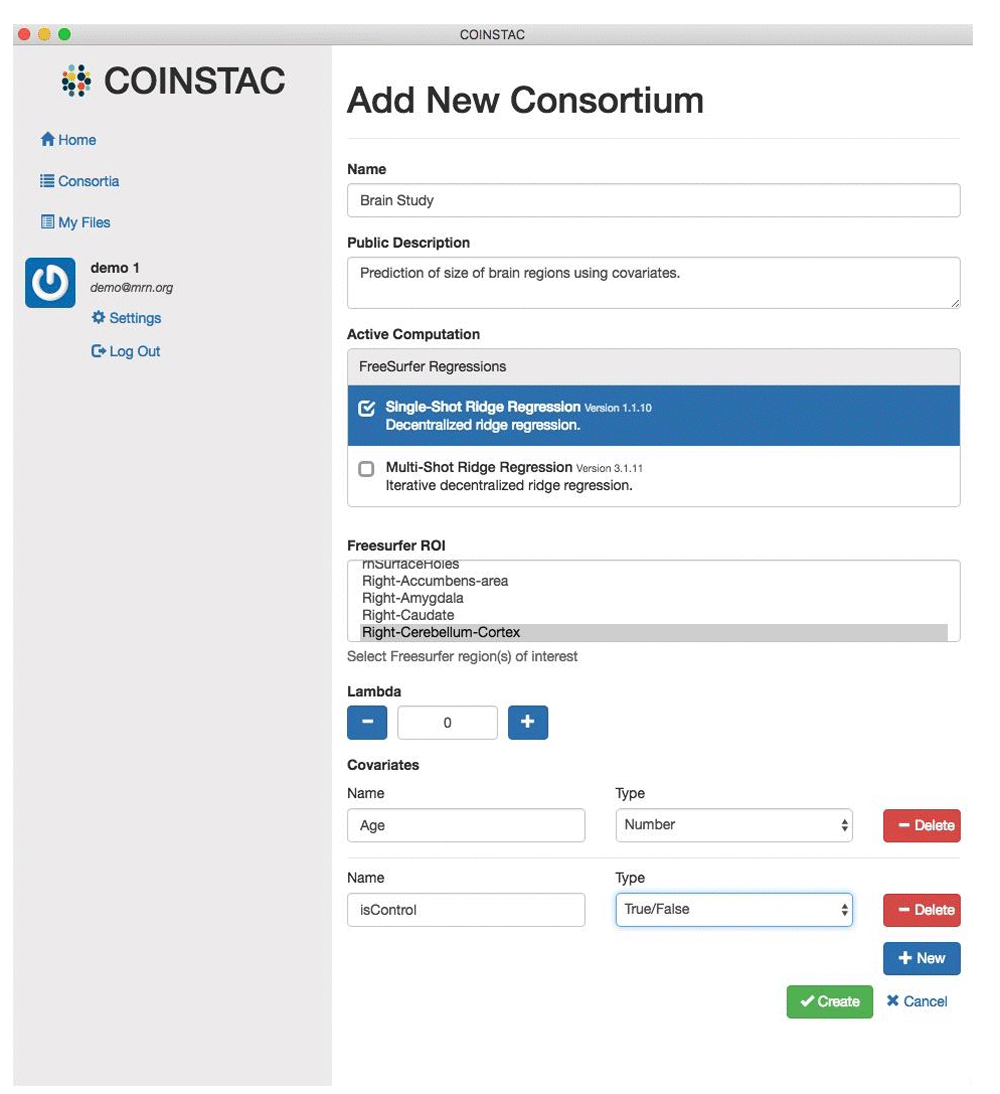This screenshot has height=1094, width=1000.
Task: Cancel the new consortium form
Action: [x=917, y=1001]
